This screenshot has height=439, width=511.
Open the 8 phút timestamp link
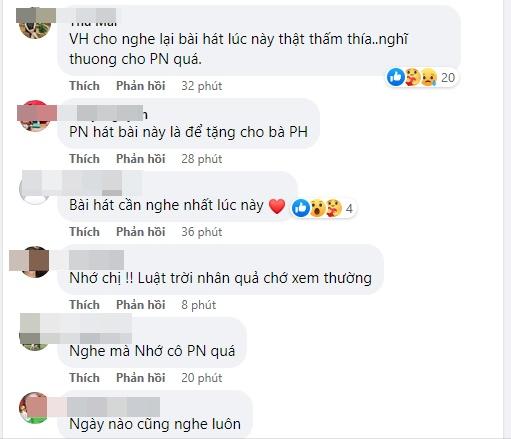199,305
